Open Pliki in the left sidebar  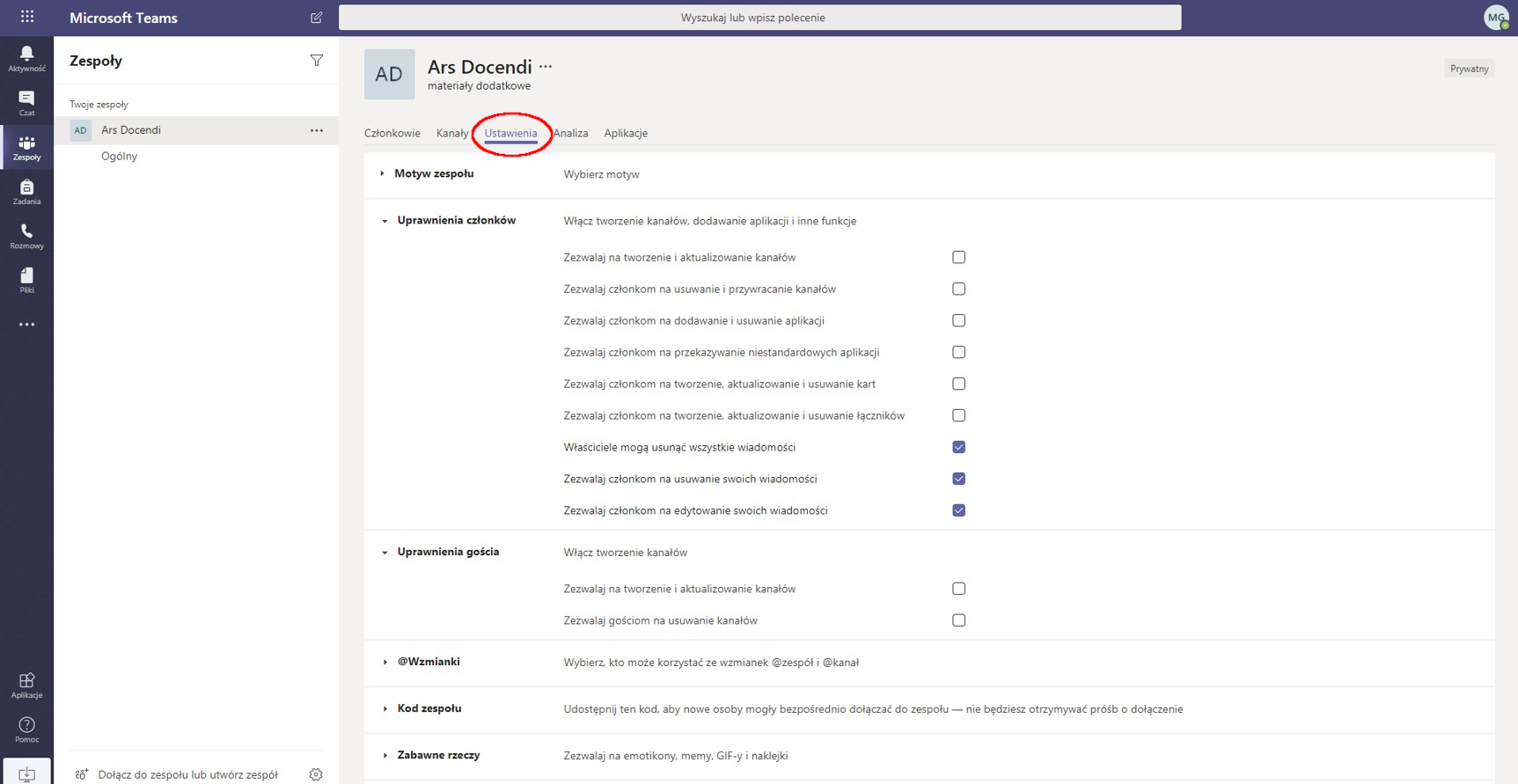click(x=26, y=281)
